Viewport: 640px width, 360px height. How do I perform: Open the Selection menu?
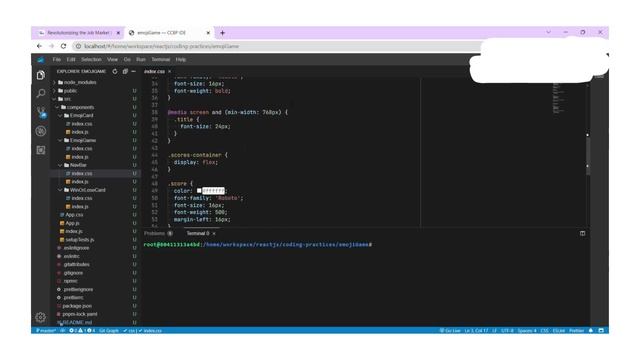pyautogui.click(x=91, y=60)
